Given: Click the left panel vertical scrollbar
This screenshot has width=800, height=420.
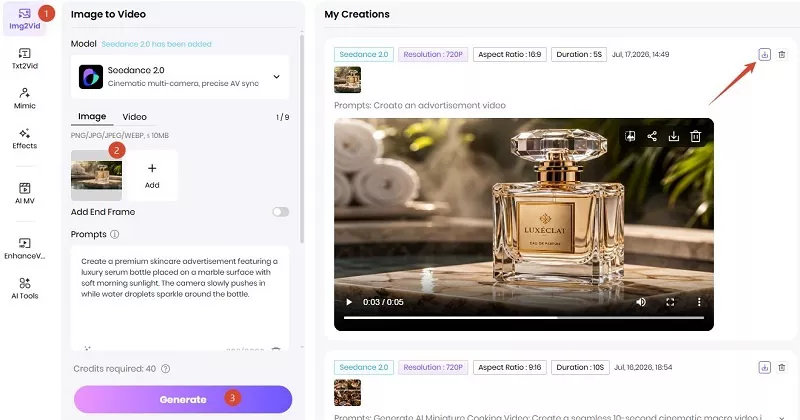Looking at the screenshot, I should [302, 138].
